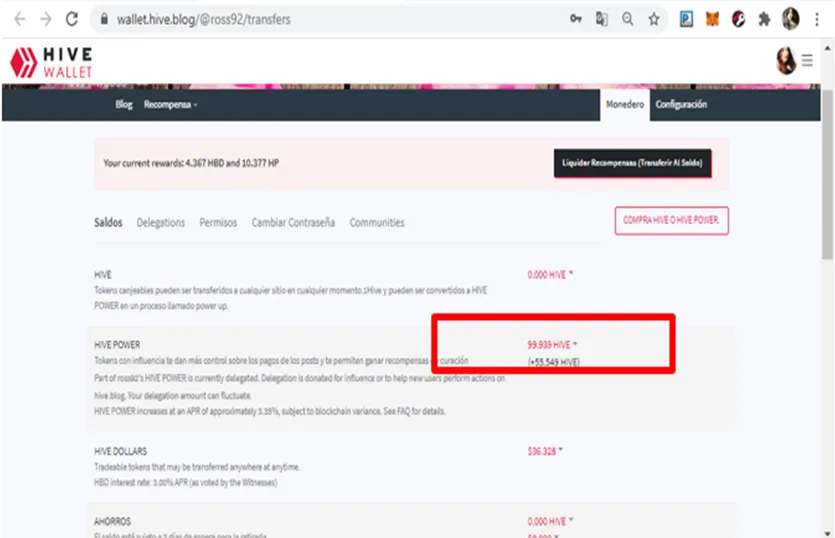Open Cambiar Contraseña sub-tab

tap(293, 223)
